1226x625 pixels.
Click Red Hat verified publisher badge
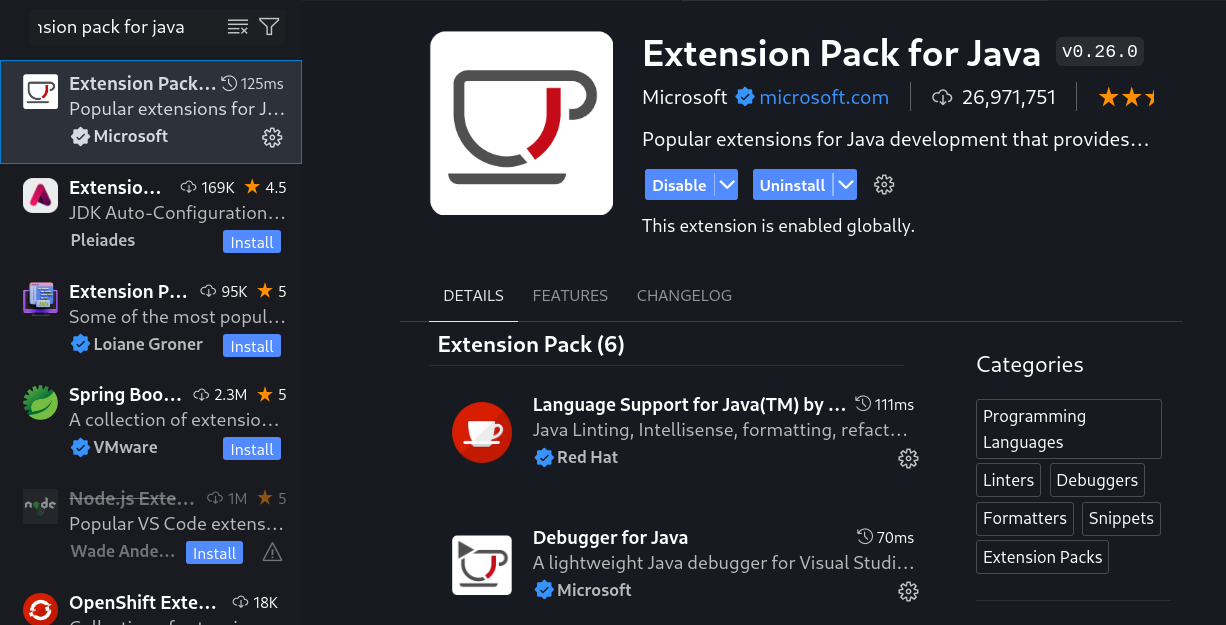tap(544, 457)
